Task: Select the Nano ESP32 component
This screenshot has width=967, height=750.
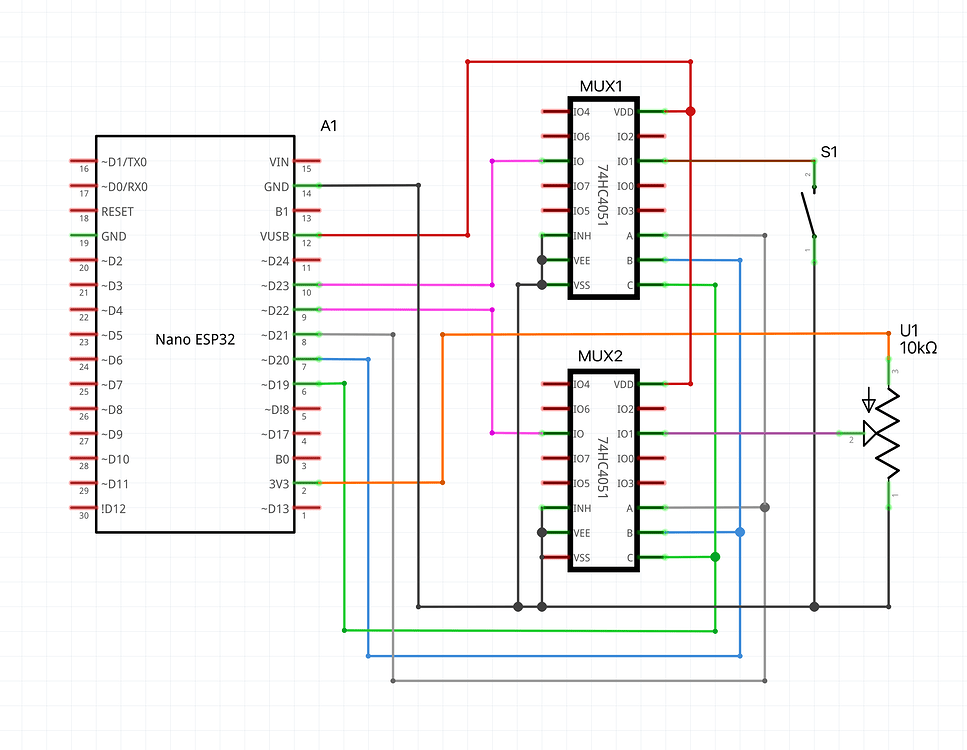Action: pyautogui.click(x=195, y=335)
